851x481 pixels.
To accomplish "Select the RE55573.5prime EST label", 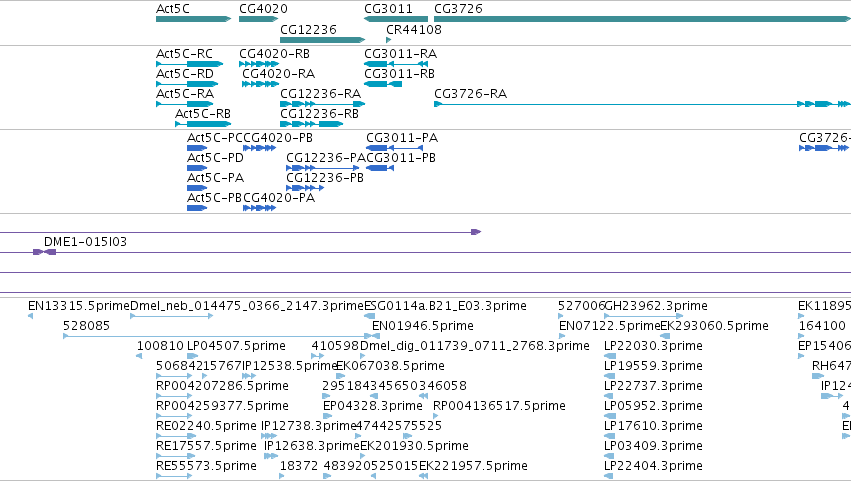I will pyautogui.click(x=206, y=466).
